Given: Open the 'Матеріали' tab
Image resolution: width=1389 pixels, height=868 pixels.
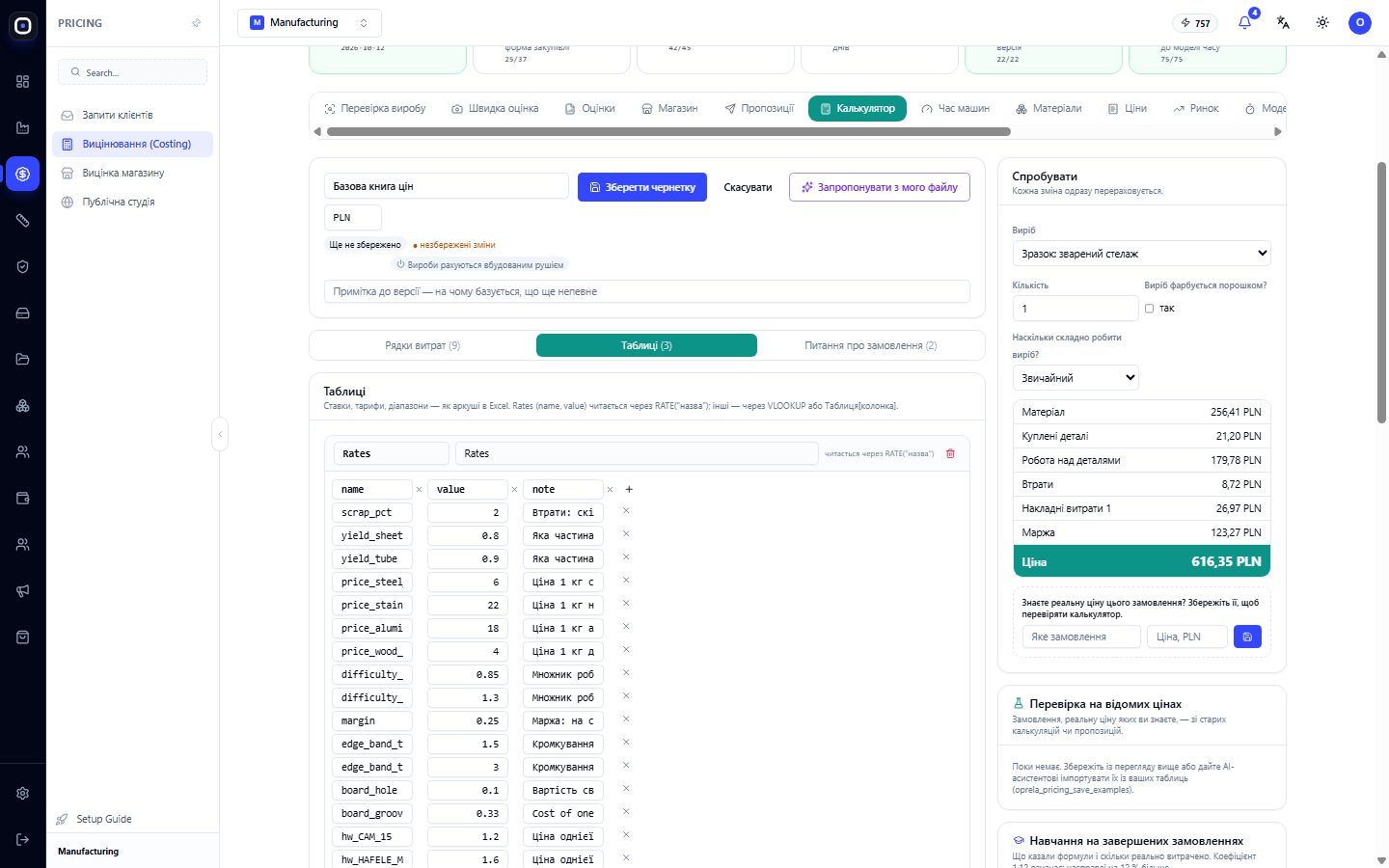Looking at the screenshot, I should 1049,108.
